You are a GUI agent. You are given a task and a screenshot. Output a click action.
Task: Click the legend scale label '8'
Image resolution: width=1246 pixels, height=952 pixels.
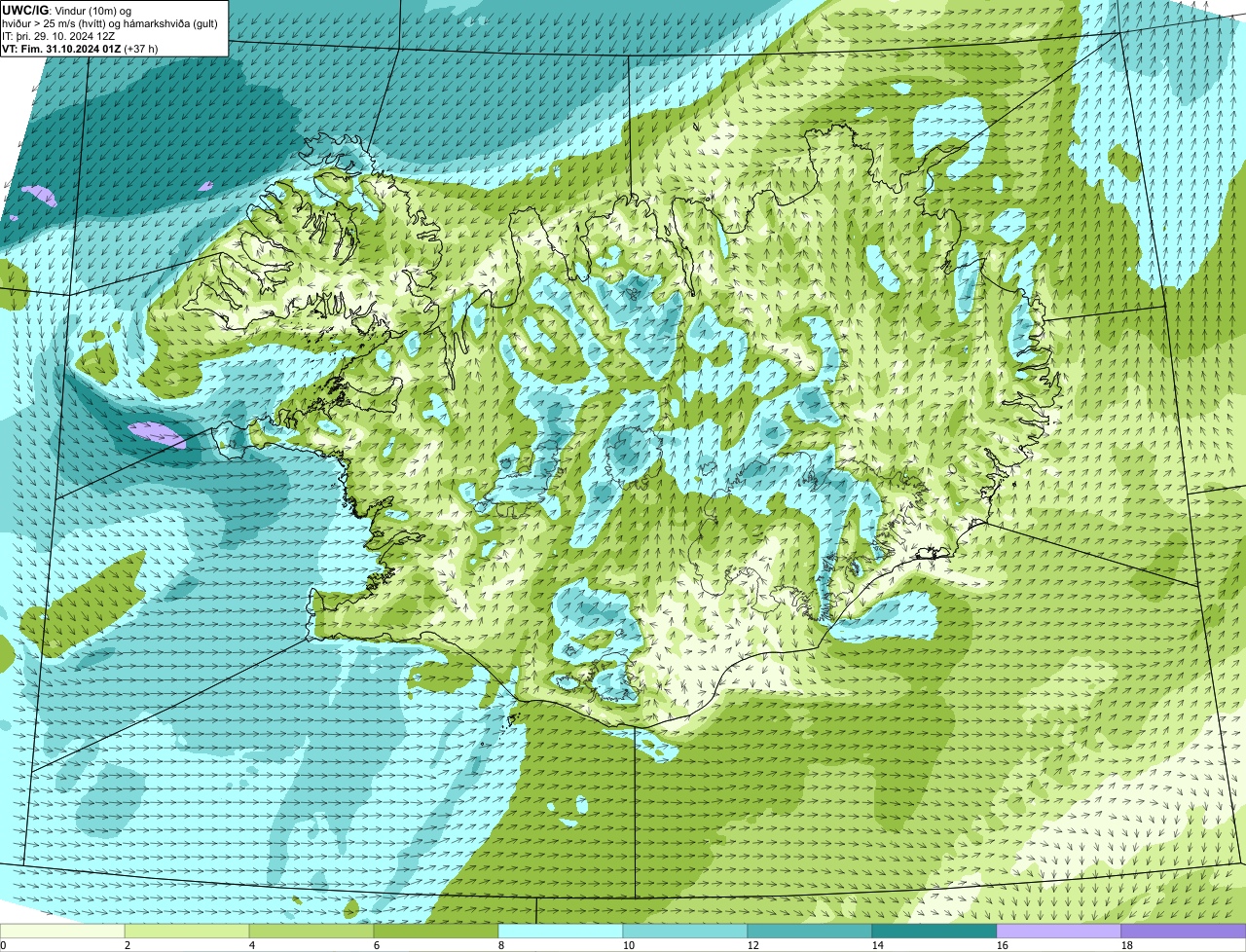point(501,945)
